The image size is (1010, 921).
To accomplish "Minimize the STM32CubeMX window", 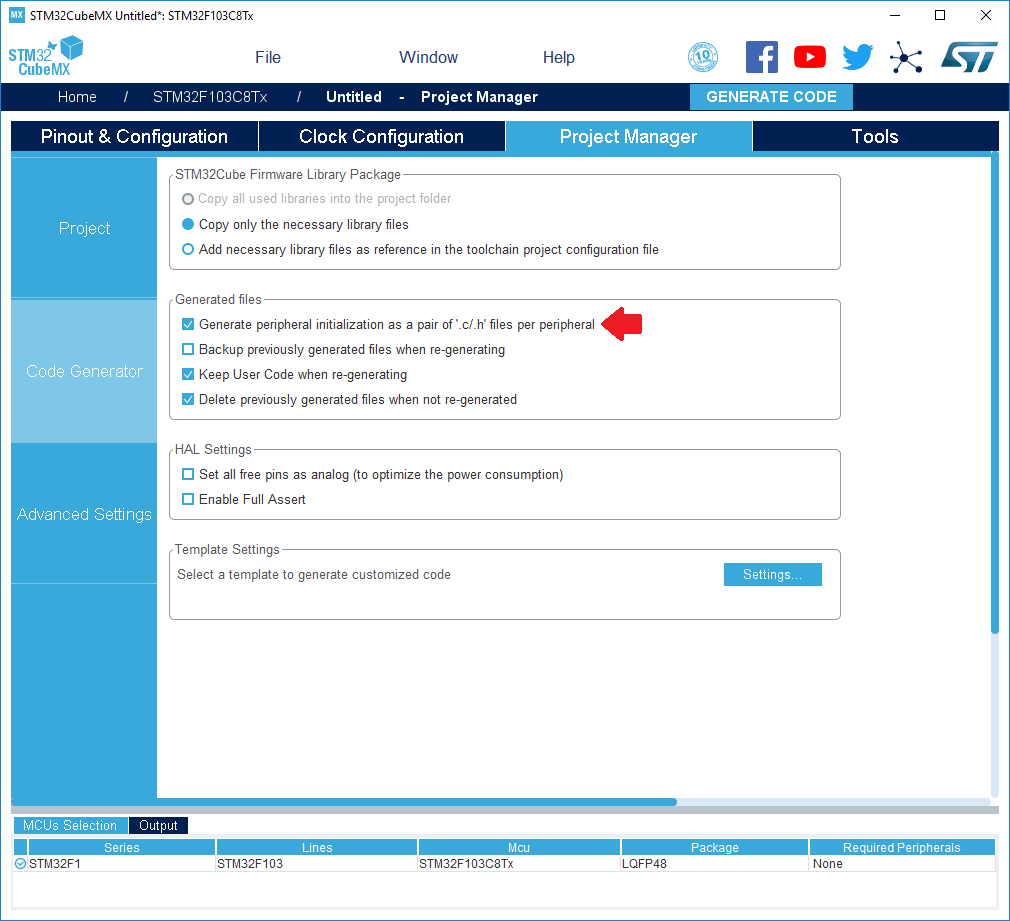I will [895, 15].
